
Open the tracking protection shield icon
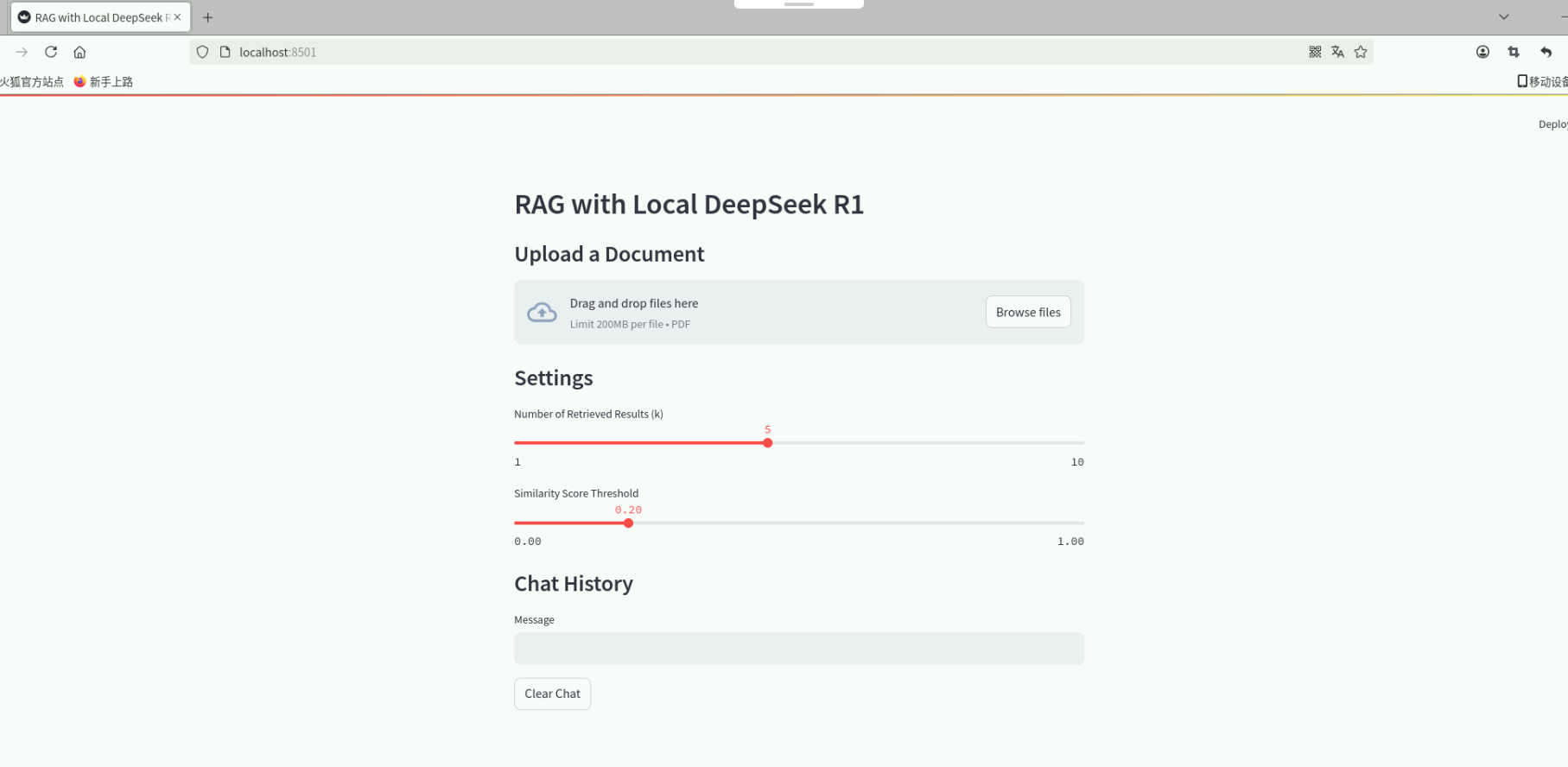(202, 52)
